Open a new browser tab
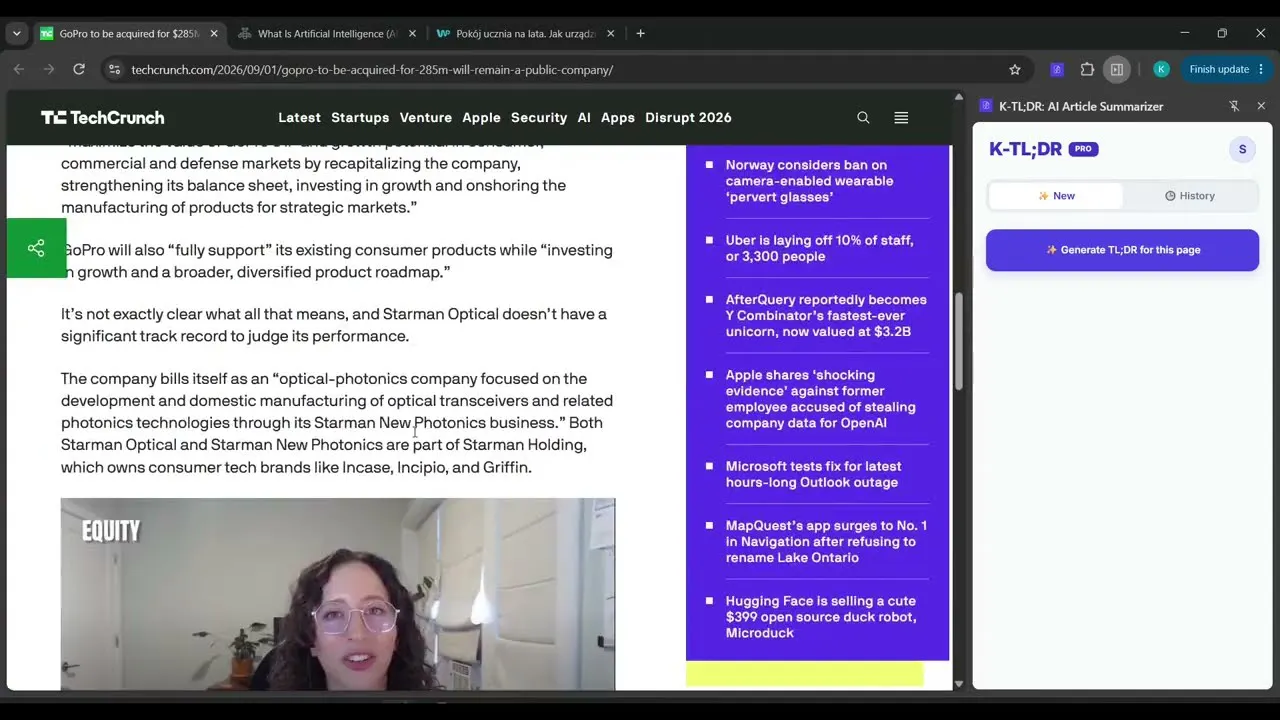Viewport: 1280px width, 720px height. click(x=640, y=33)
